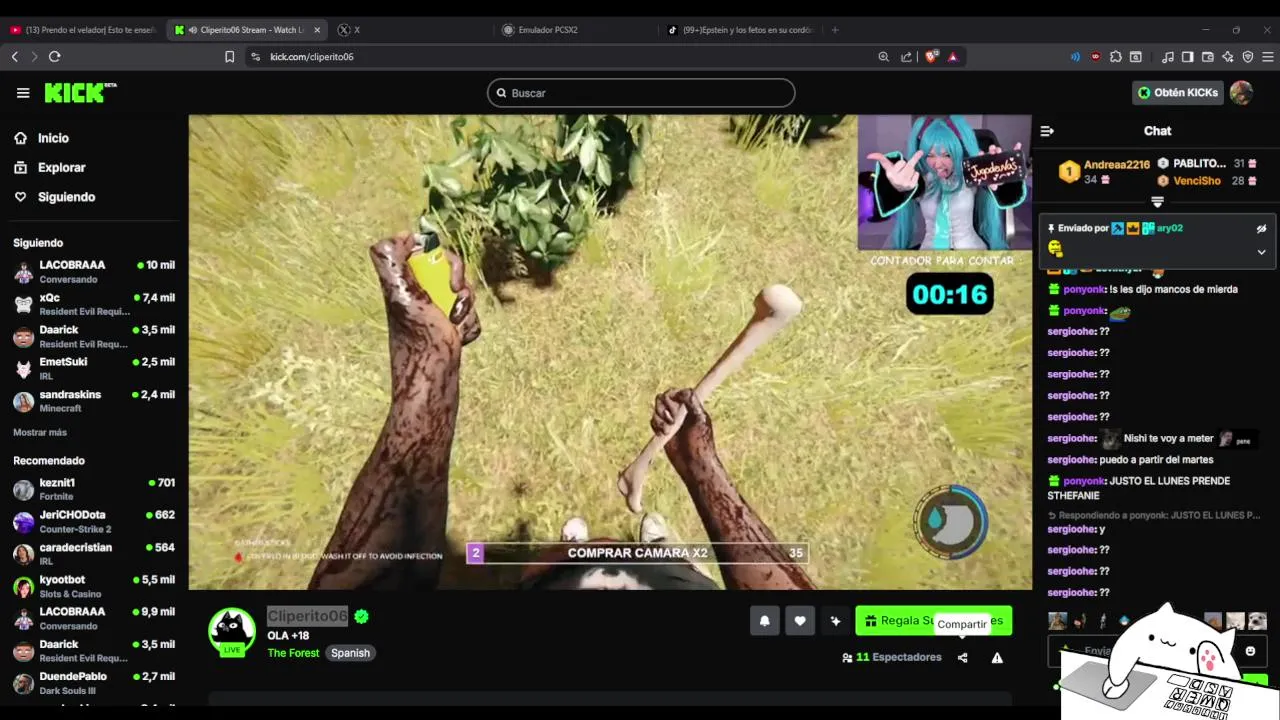Screen dimensions: 1280x720
Task: Switch to Emulador PCSX2 browser tab
Action: coord(575,30)
